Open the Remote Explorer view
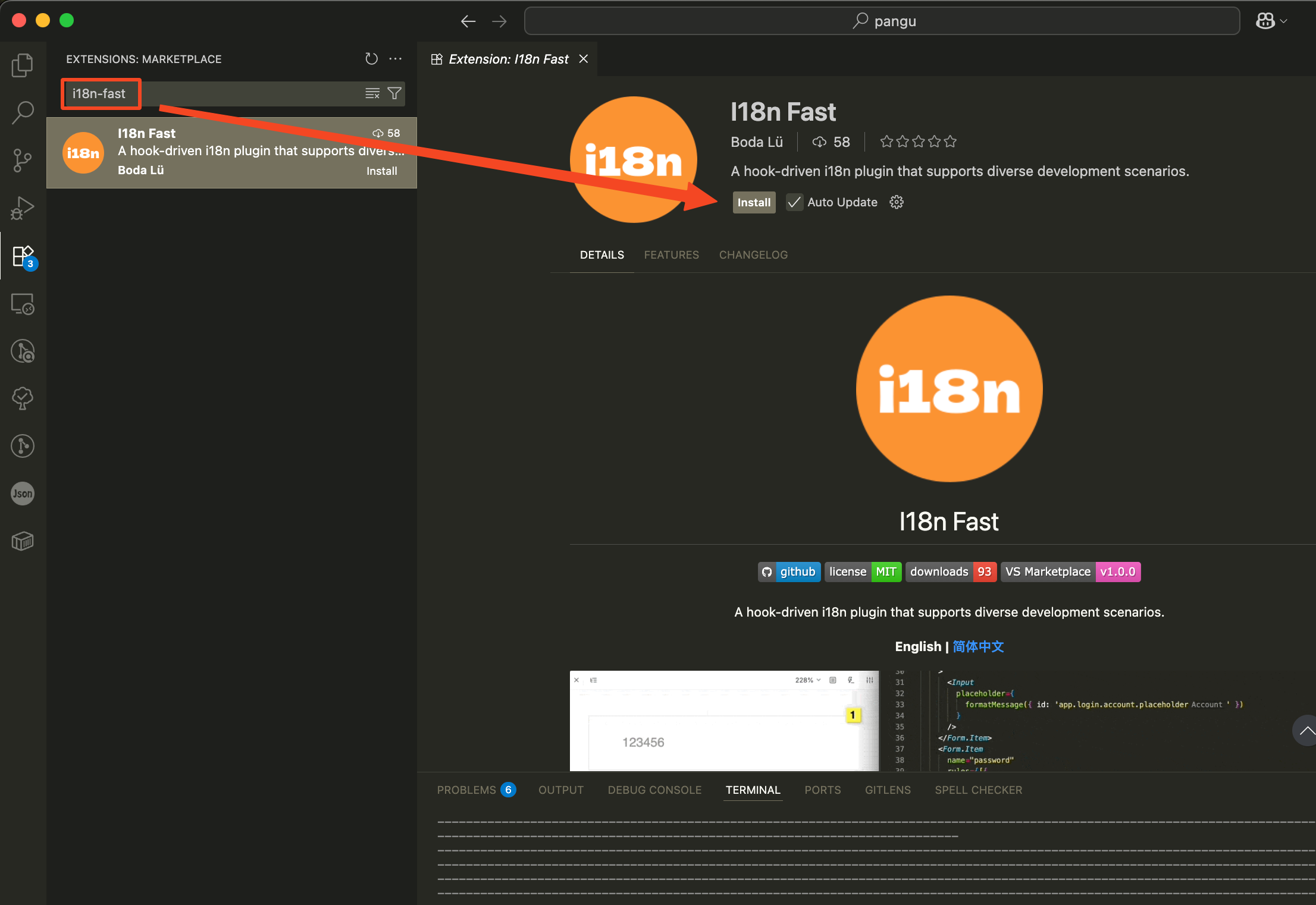The width and height of the screenshot is (1316, 905). pos(23,304)
